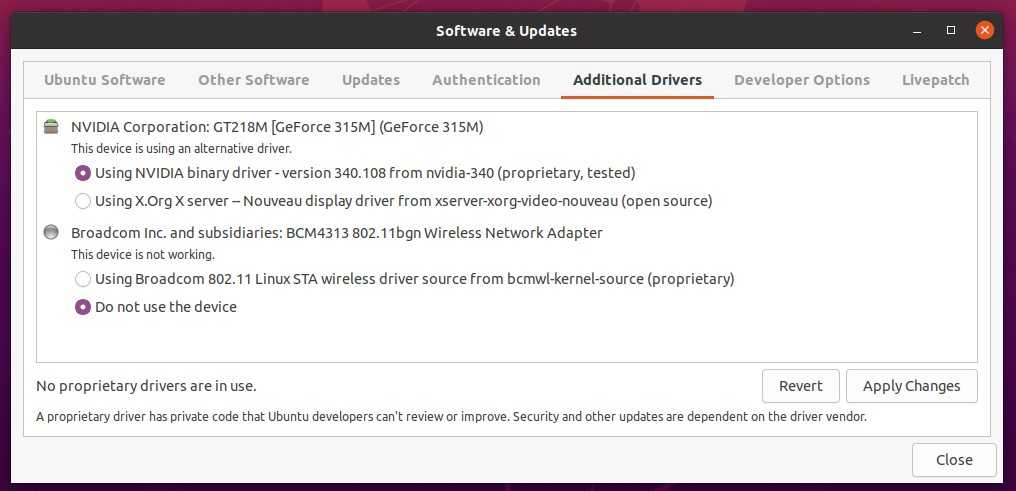Minimize the Software & Updates window

click(916, 31)
